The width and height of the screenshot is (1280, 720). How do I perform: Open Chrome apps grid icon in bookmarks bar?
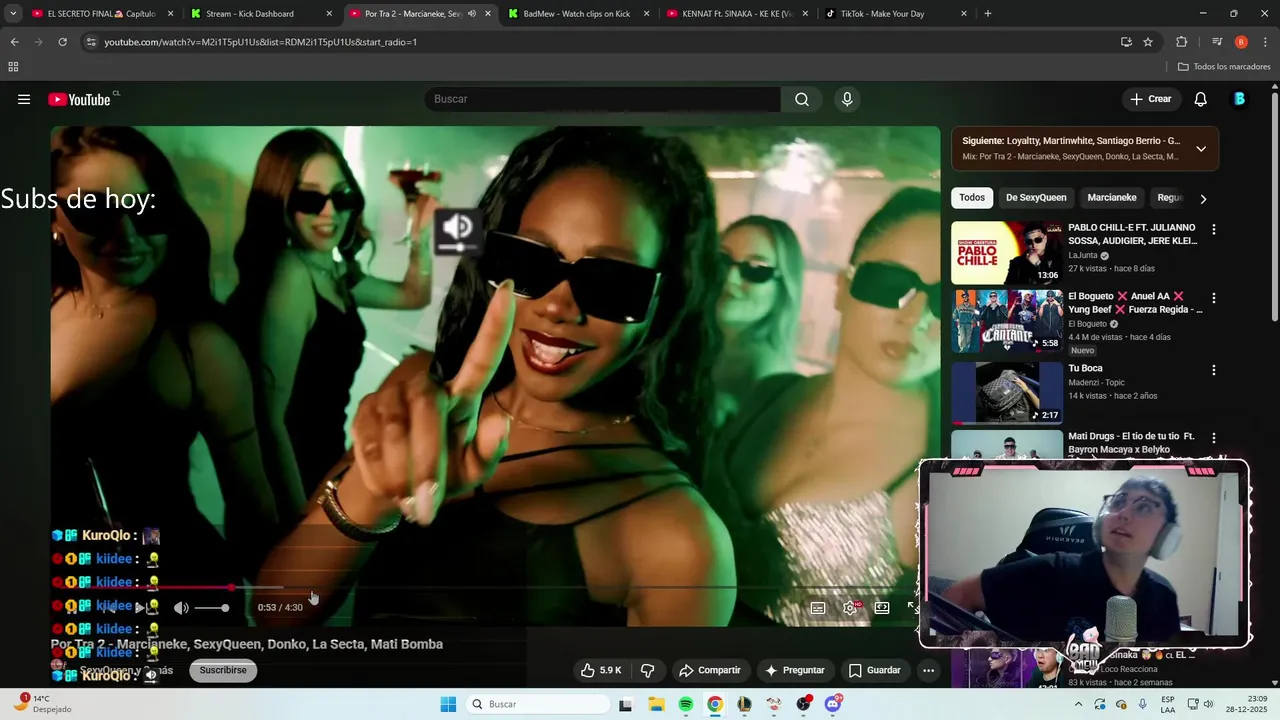tap(13, 67)
